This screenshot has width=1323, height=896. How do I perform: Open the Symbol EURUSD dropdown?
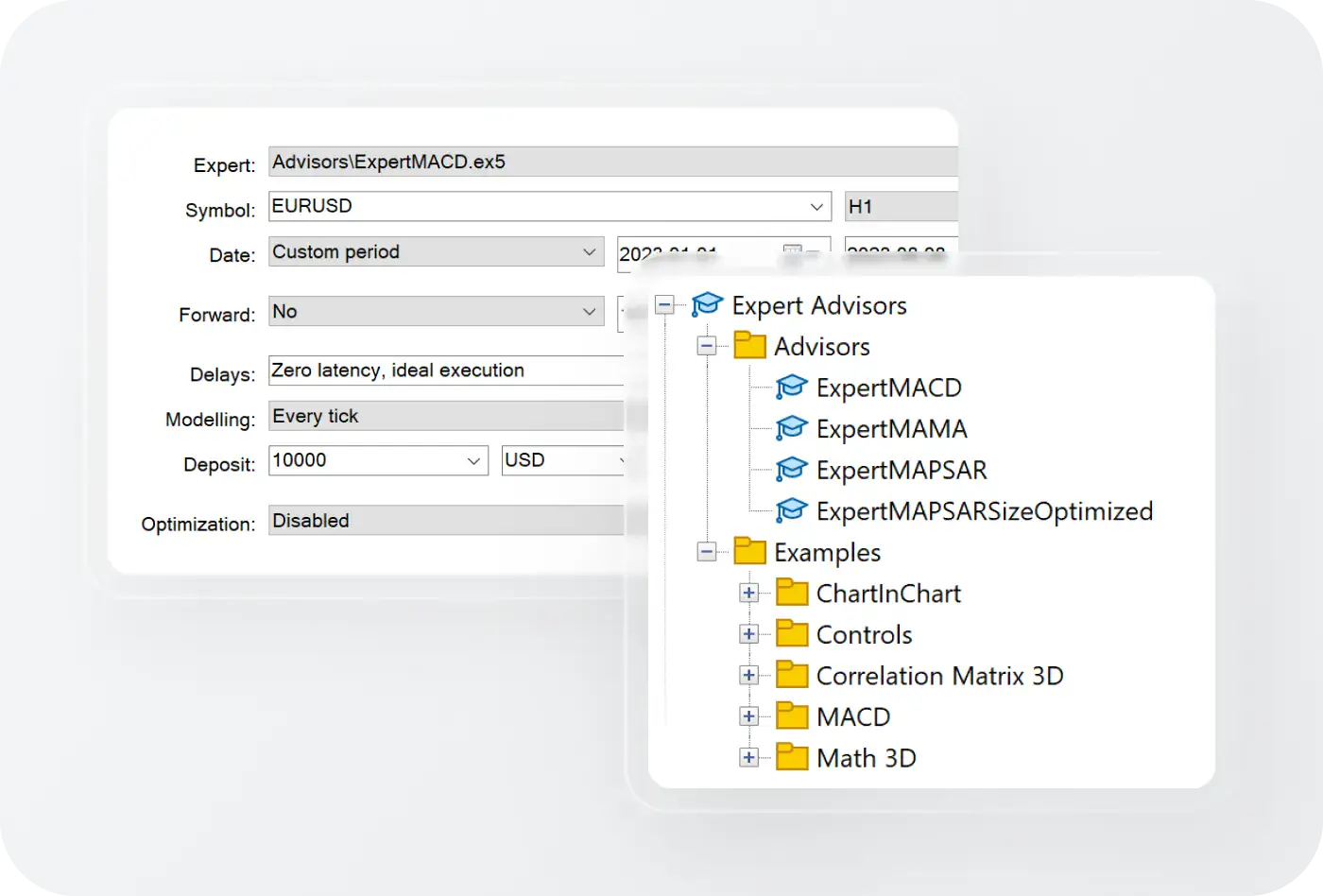coord(816,206)
